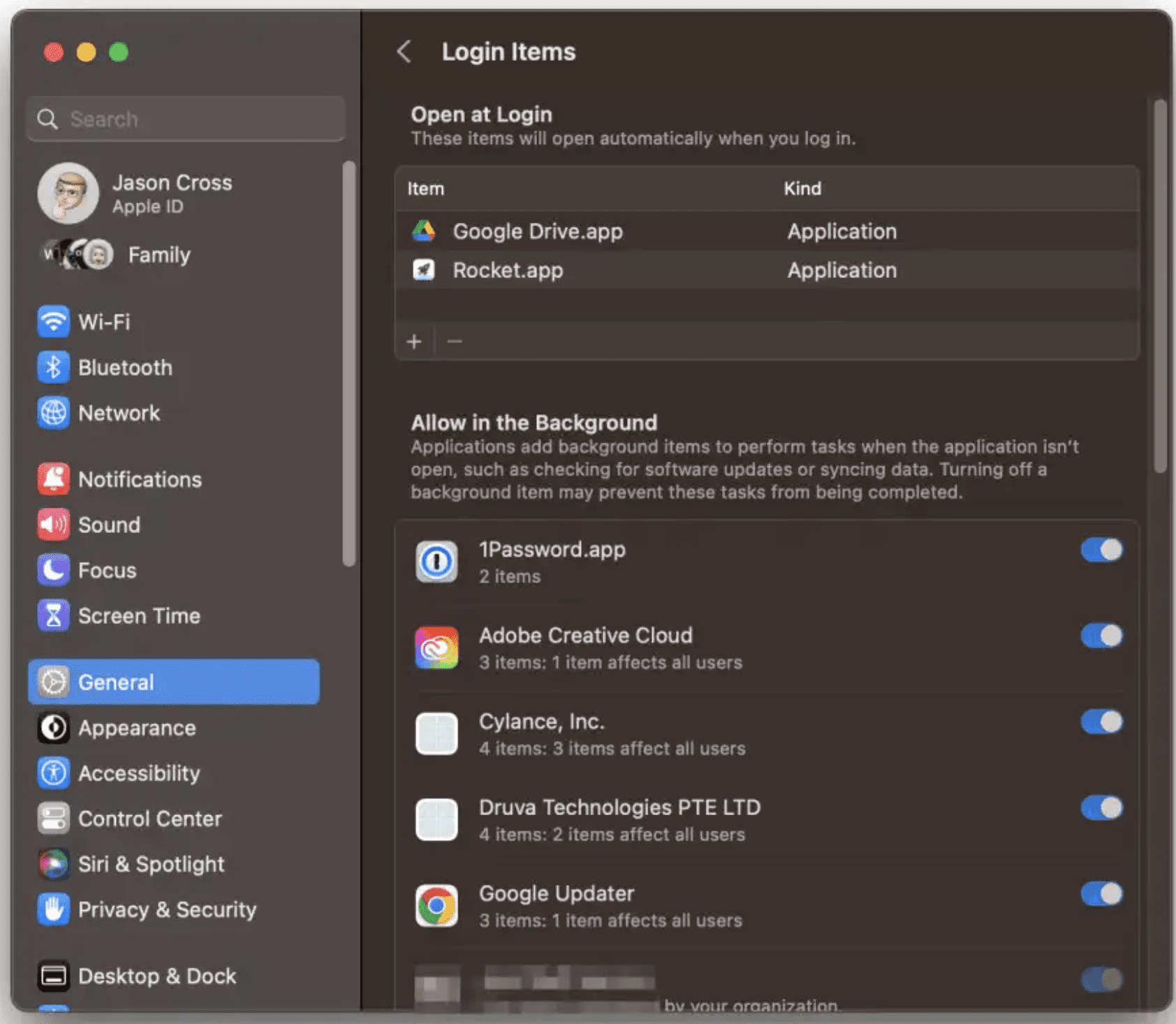Screen dimensions: 1176x1024
Task: Click the Appearance icon
Action: click(x=53, y=728)
